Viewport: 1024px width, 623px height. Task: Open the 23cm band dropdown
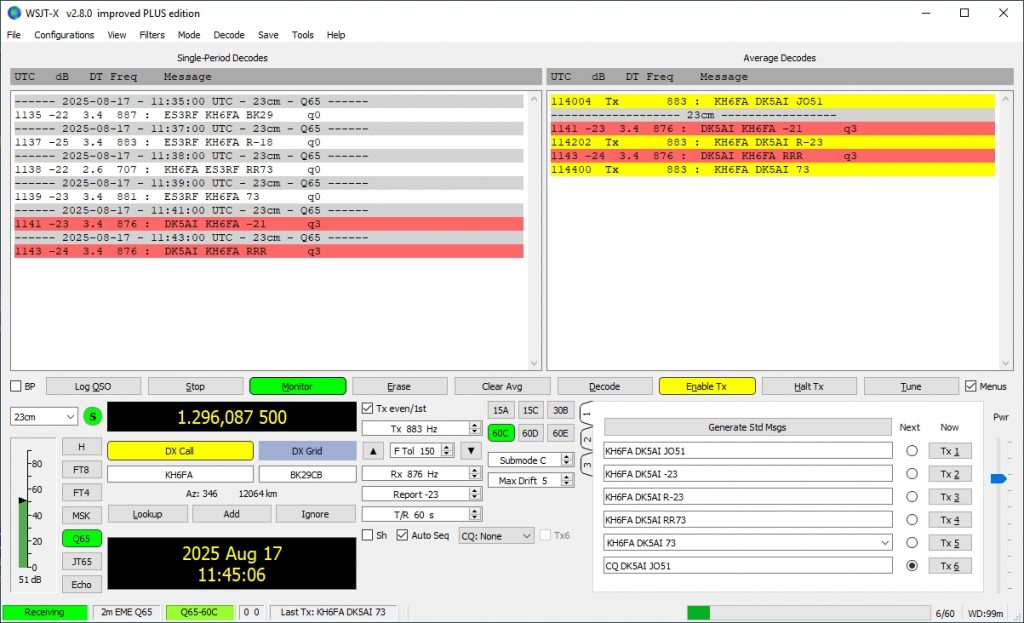pos(44,416)
